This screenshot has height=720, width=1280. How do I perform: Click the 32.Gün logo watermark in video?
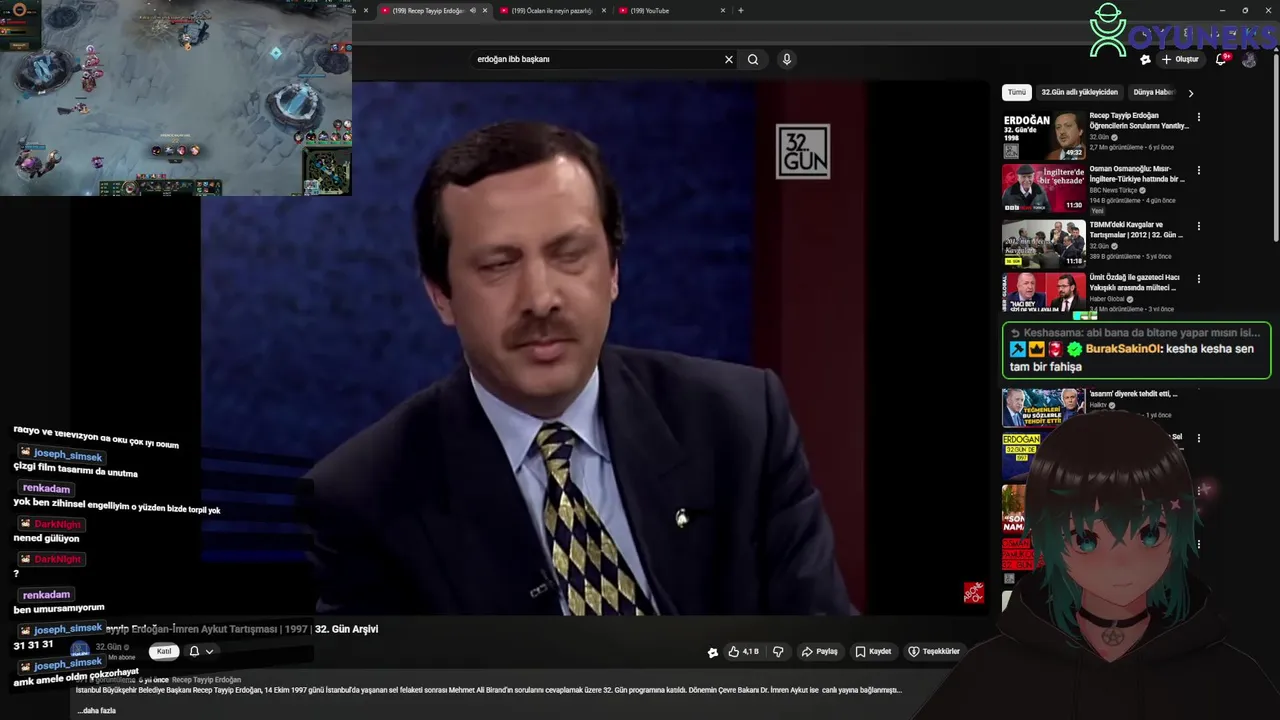pos(803,151)
